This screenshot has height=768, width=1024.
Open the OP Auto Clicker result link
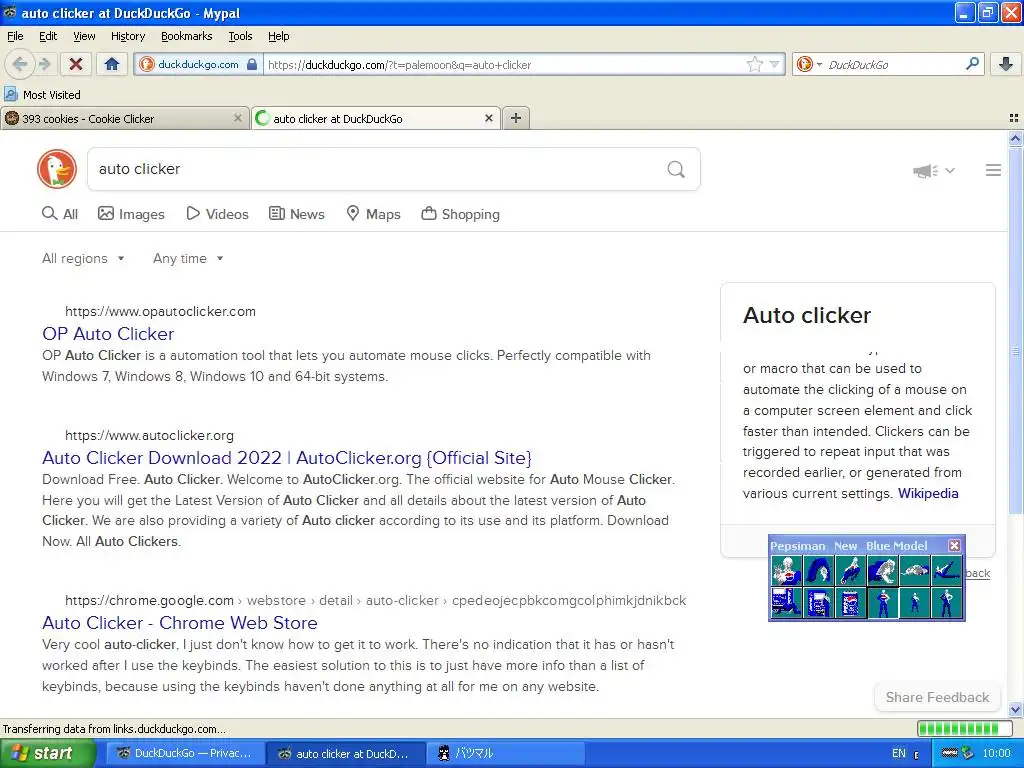coord(108,334)
